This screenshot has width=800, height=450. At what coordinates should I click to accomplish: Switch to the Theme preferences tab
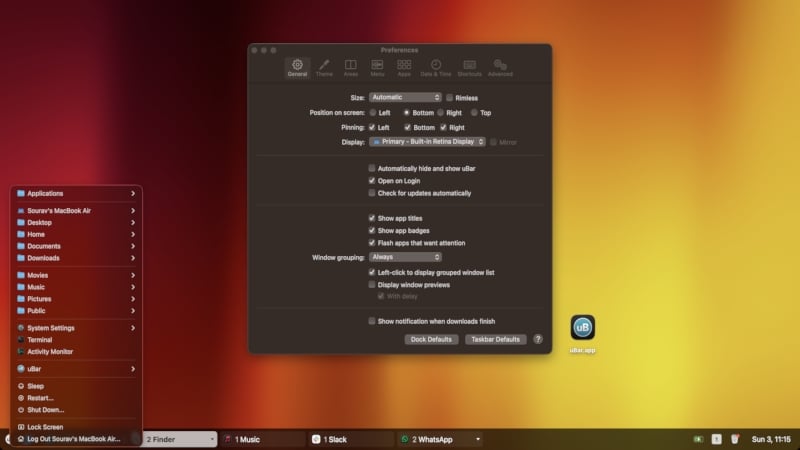click(x=324, y=67)
